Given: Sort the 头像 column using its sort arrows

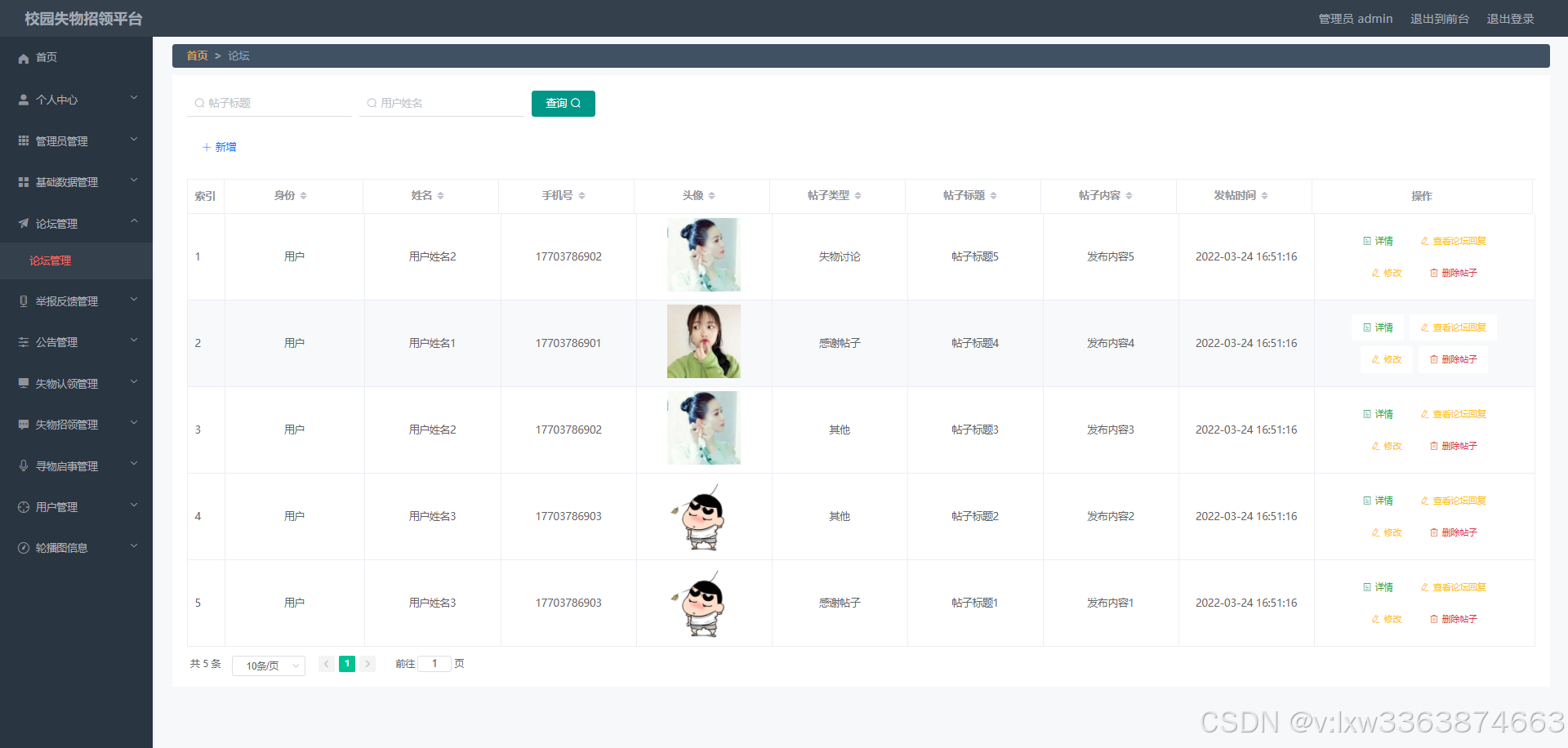Looking at the screenshot, I should [x=712, y=196].
